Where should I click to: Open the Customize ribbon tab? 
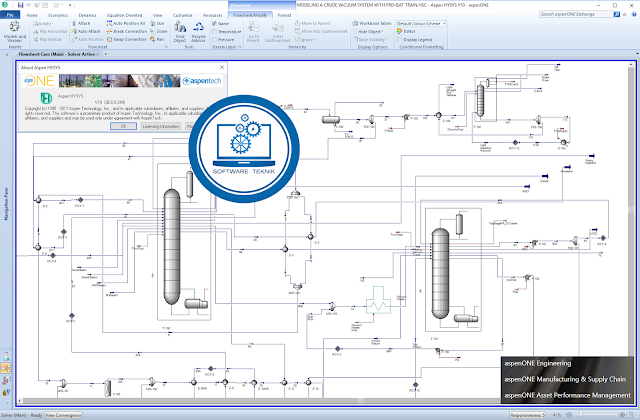(182, 15)
